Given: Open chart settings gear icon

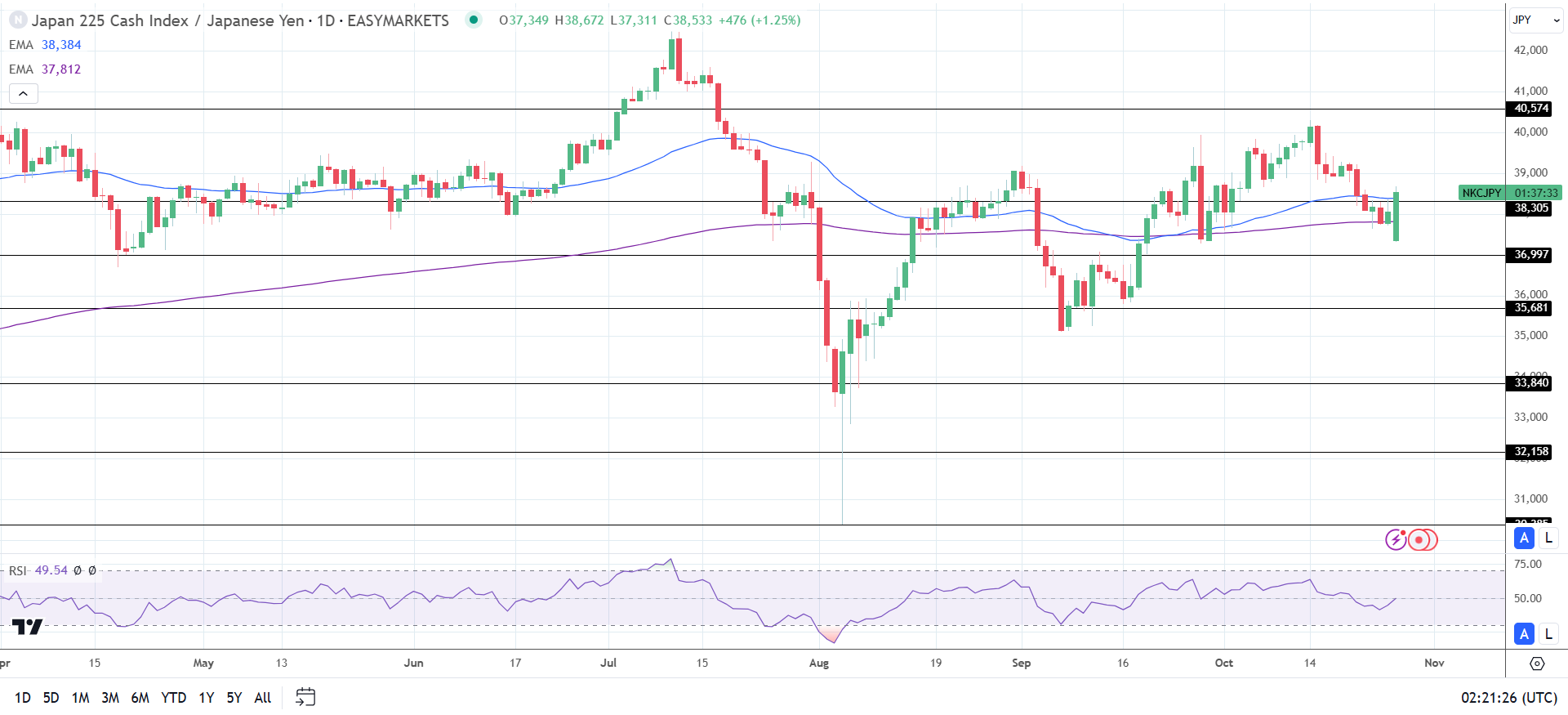Looking at the screenshot, I should (x=1537, y=664).
